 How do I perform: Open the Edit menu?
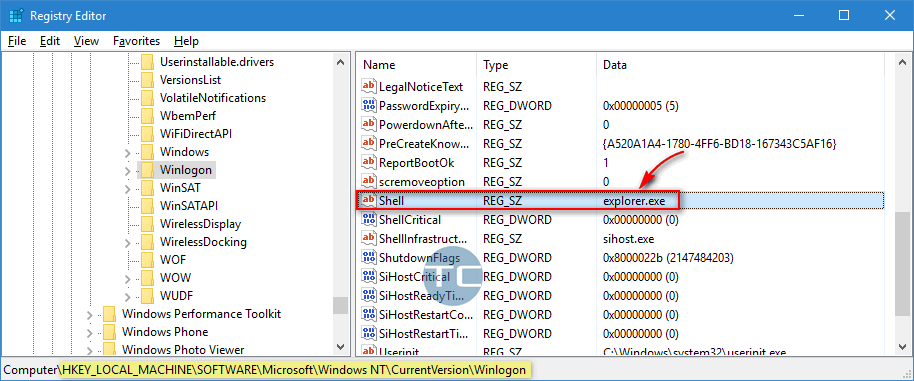[x=50, y=41]
